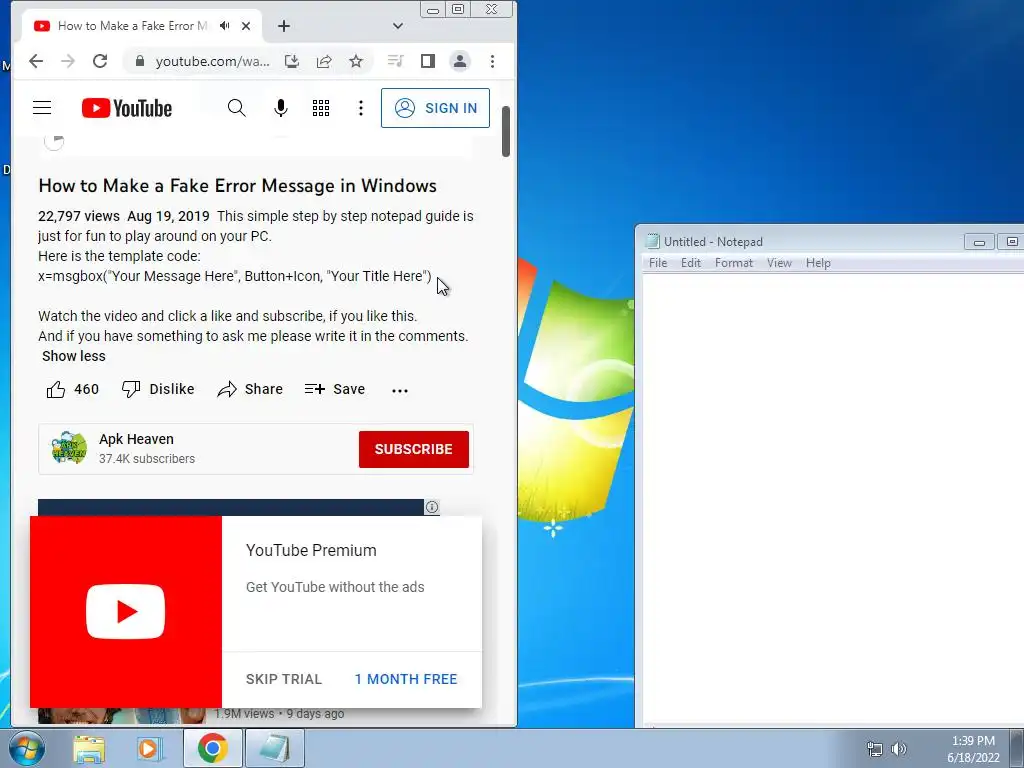Click the forward navigation arrow

pyautogui.click(x=68, y=61)
